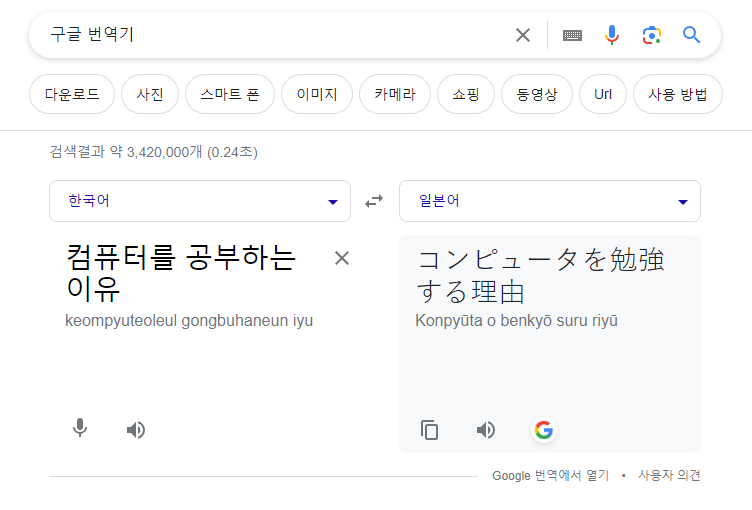Click result count 검색결과 약 3,420,000개

126,152
